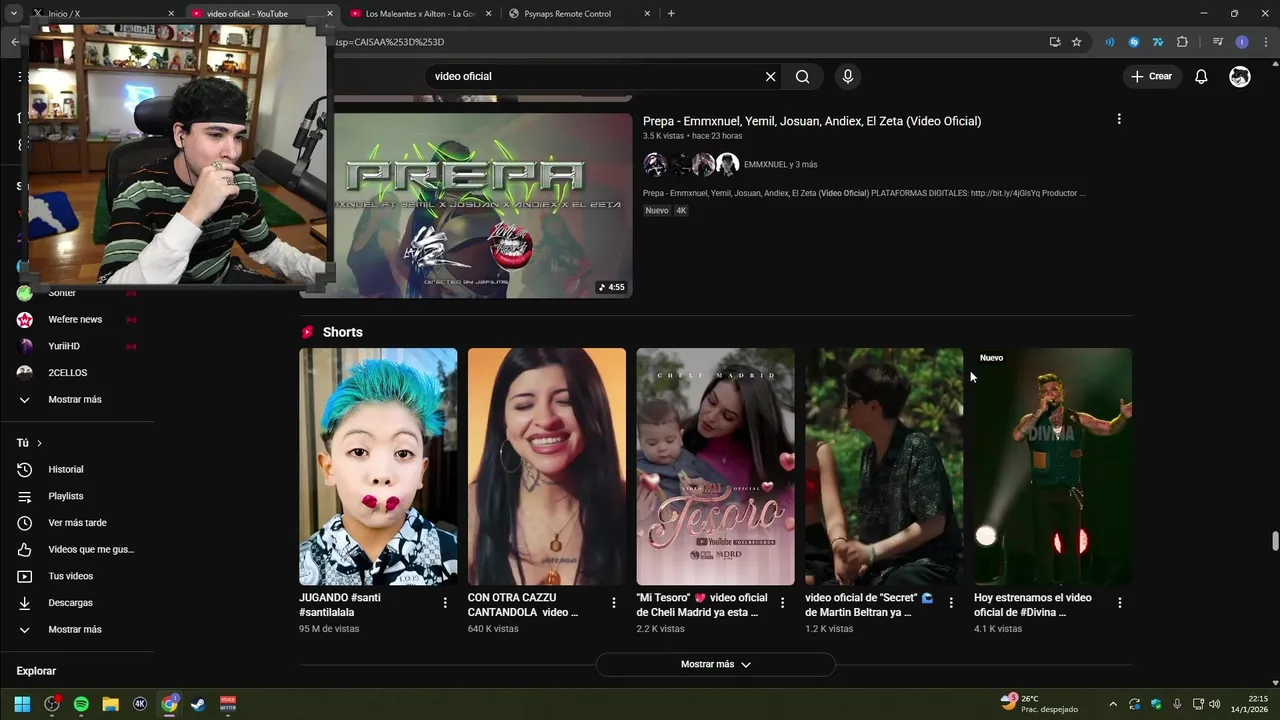Open the Wefere news subscription channel
The width and height of the screenshot is (1280, 720).
click(x=75, y=320)
